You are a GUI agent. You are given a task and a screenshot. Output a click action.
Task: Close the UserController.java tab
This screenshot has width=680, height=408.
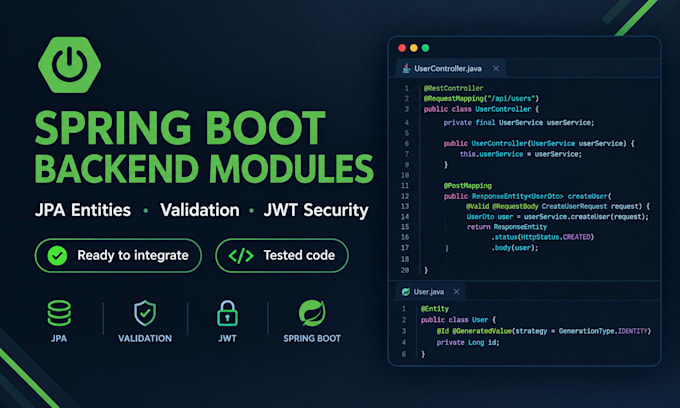point(496,69)
